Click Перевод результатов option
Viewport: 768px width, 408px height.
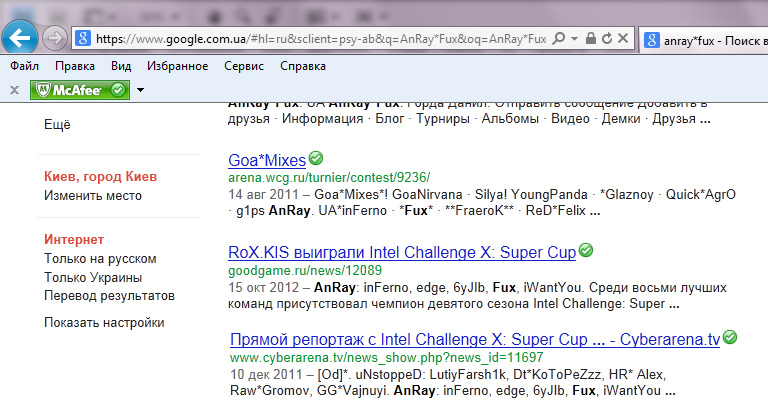tap(109, 296)
